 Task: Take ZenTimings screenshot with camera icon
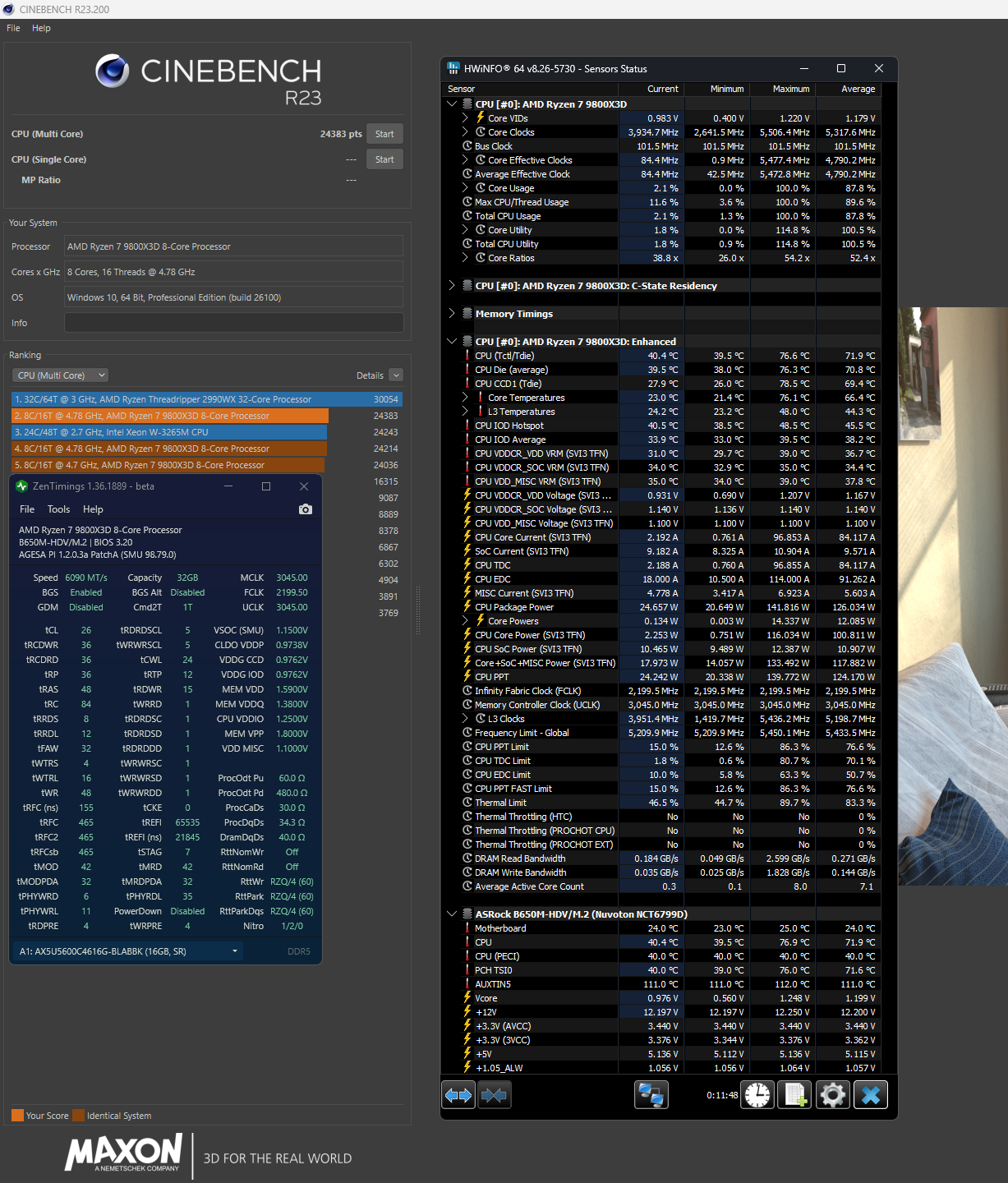point(306,509)
